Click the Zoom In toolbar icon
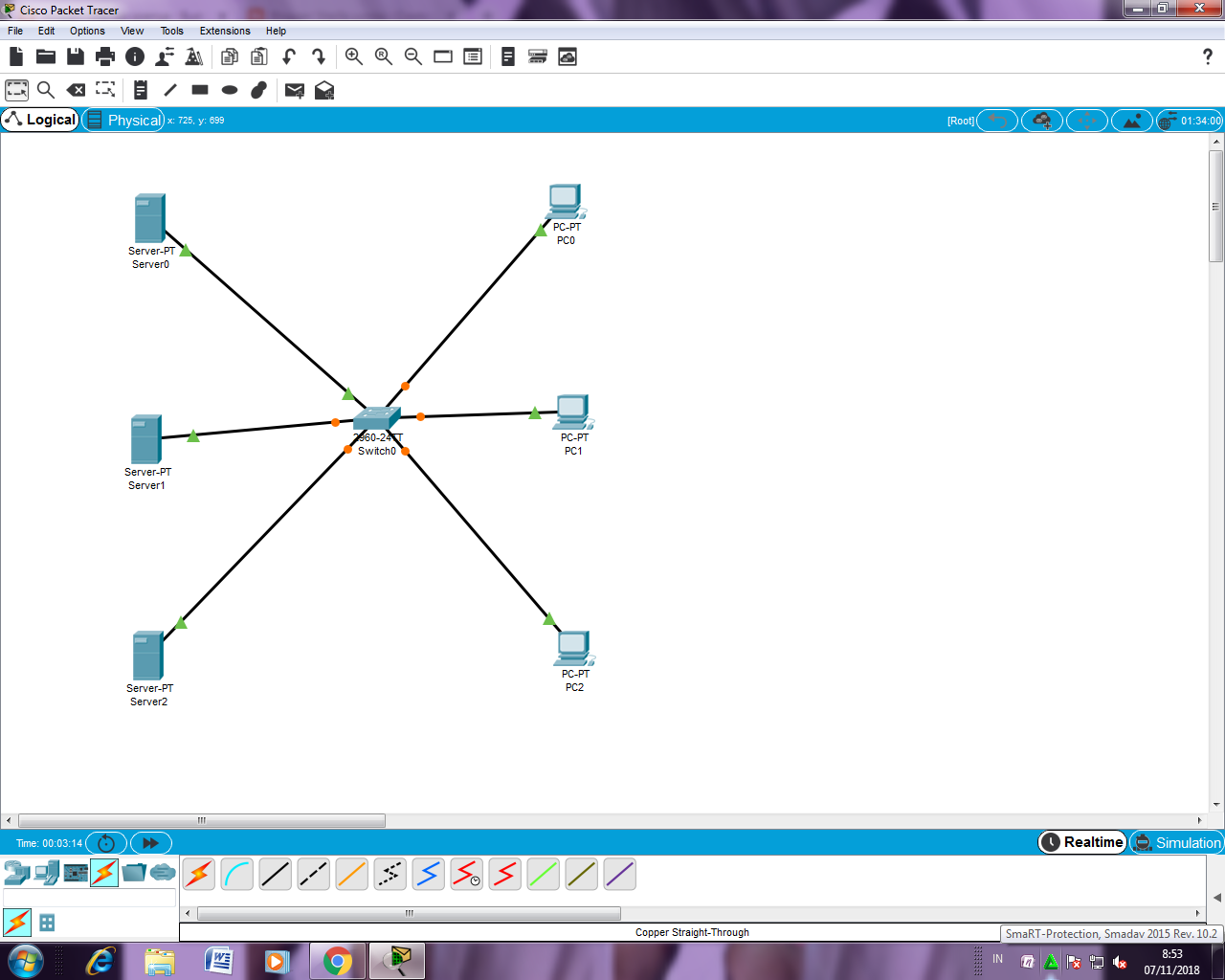 (353, 56)
